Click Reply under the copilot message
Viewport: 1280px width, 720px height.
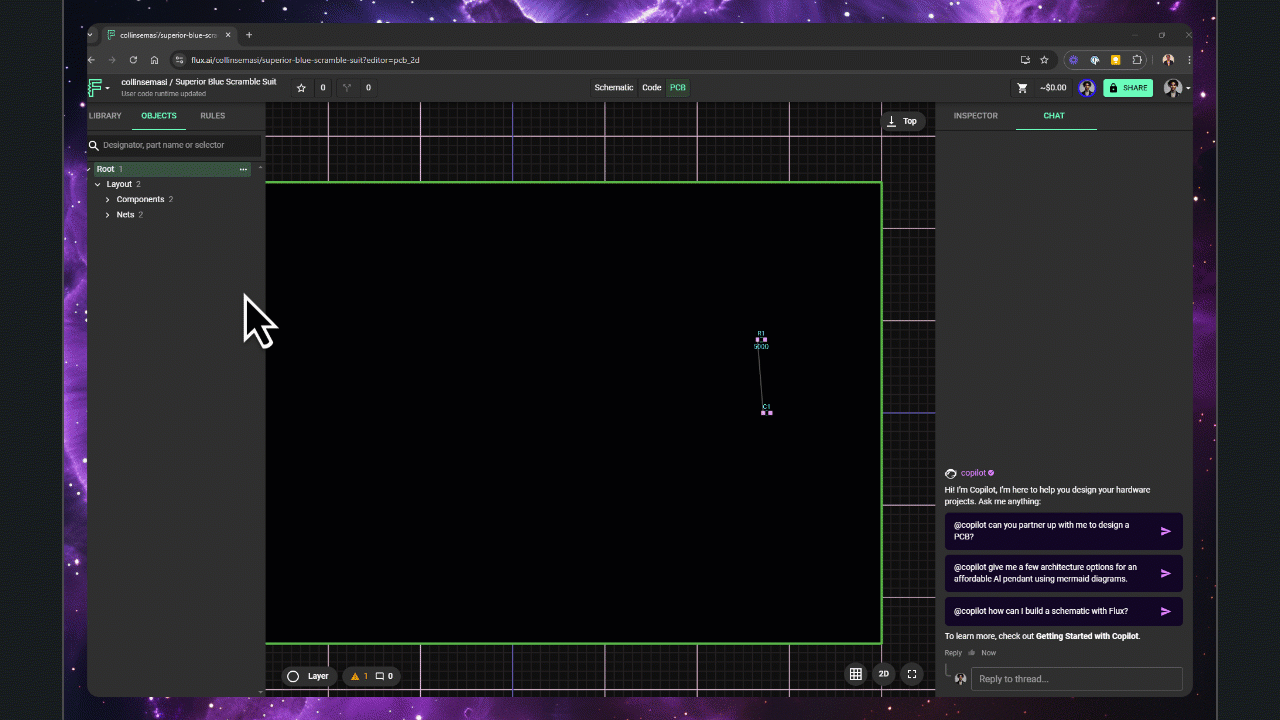[953, 653]
